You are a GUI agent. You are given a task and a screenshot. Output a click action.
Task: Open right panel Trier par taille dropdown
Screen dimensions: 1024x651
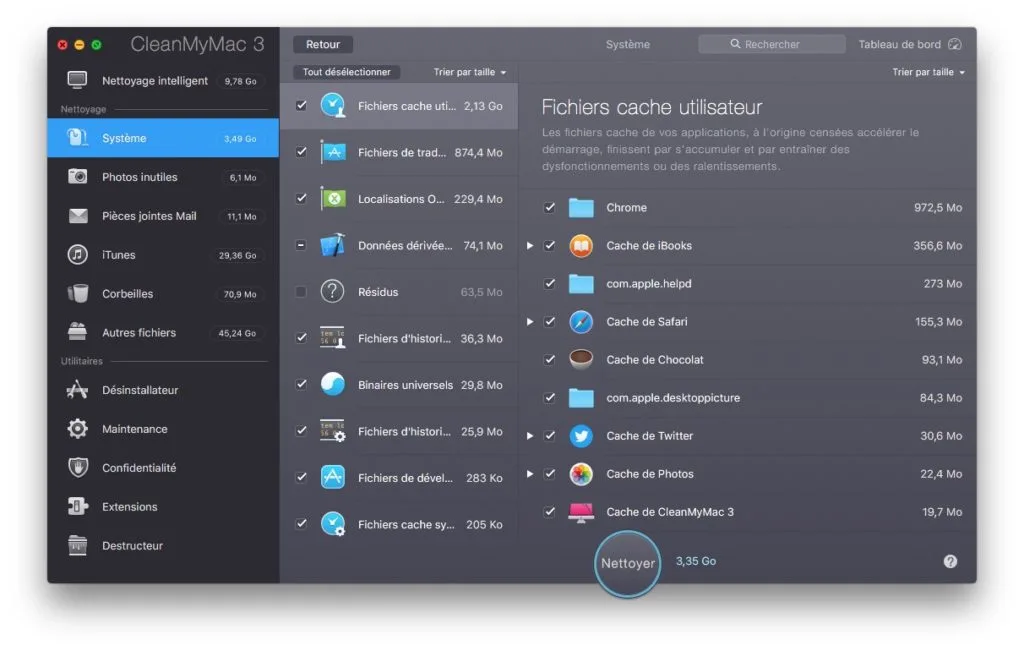pos(928,72)
